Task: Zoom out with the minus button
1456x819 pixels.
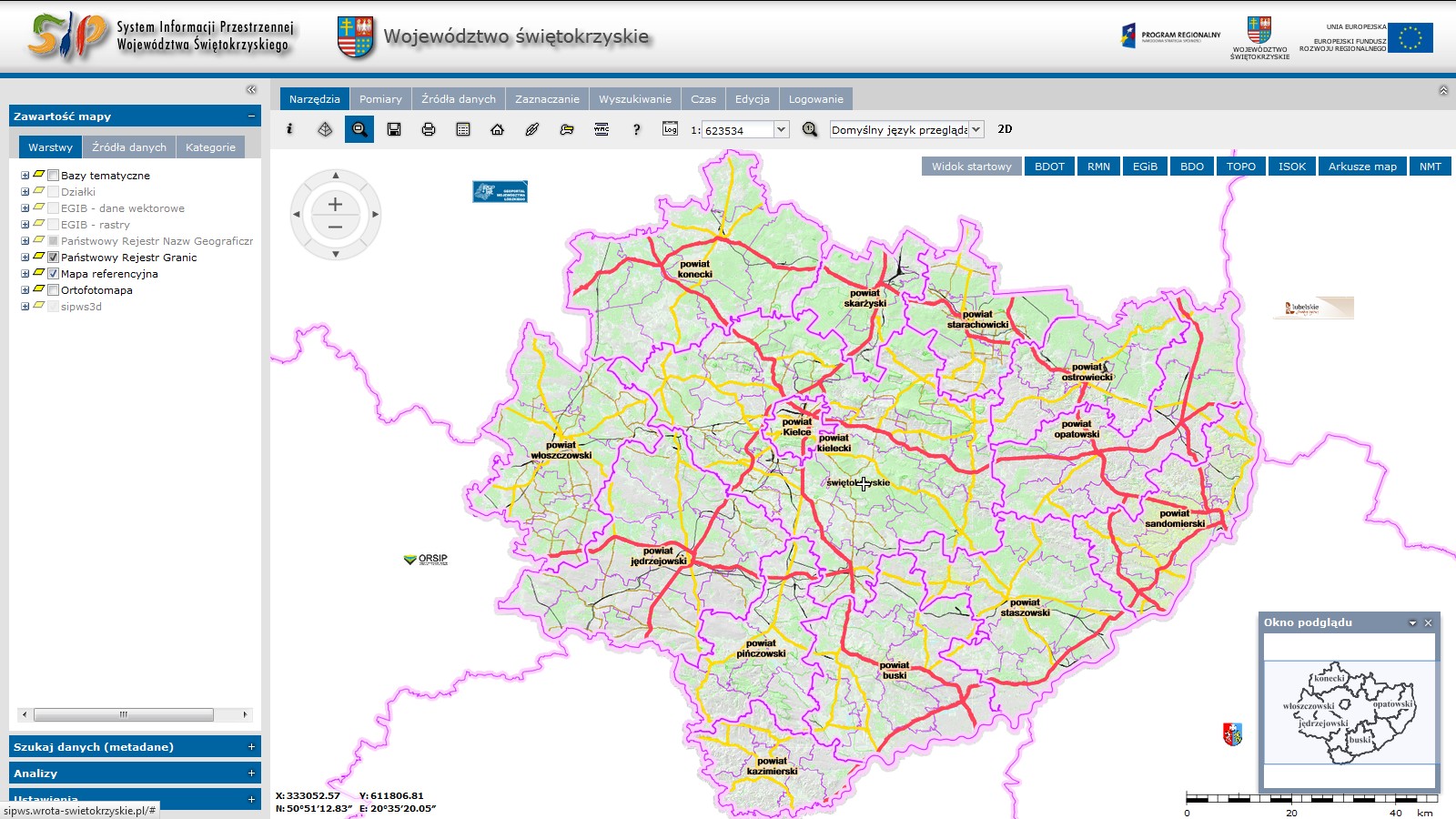Action: click(335, 227)
